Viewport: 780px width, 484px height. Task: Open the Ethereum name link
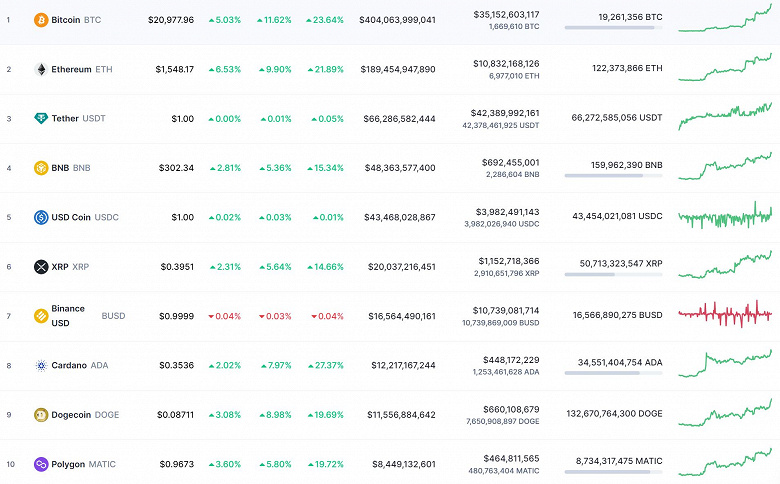click(x=71, y=69)
